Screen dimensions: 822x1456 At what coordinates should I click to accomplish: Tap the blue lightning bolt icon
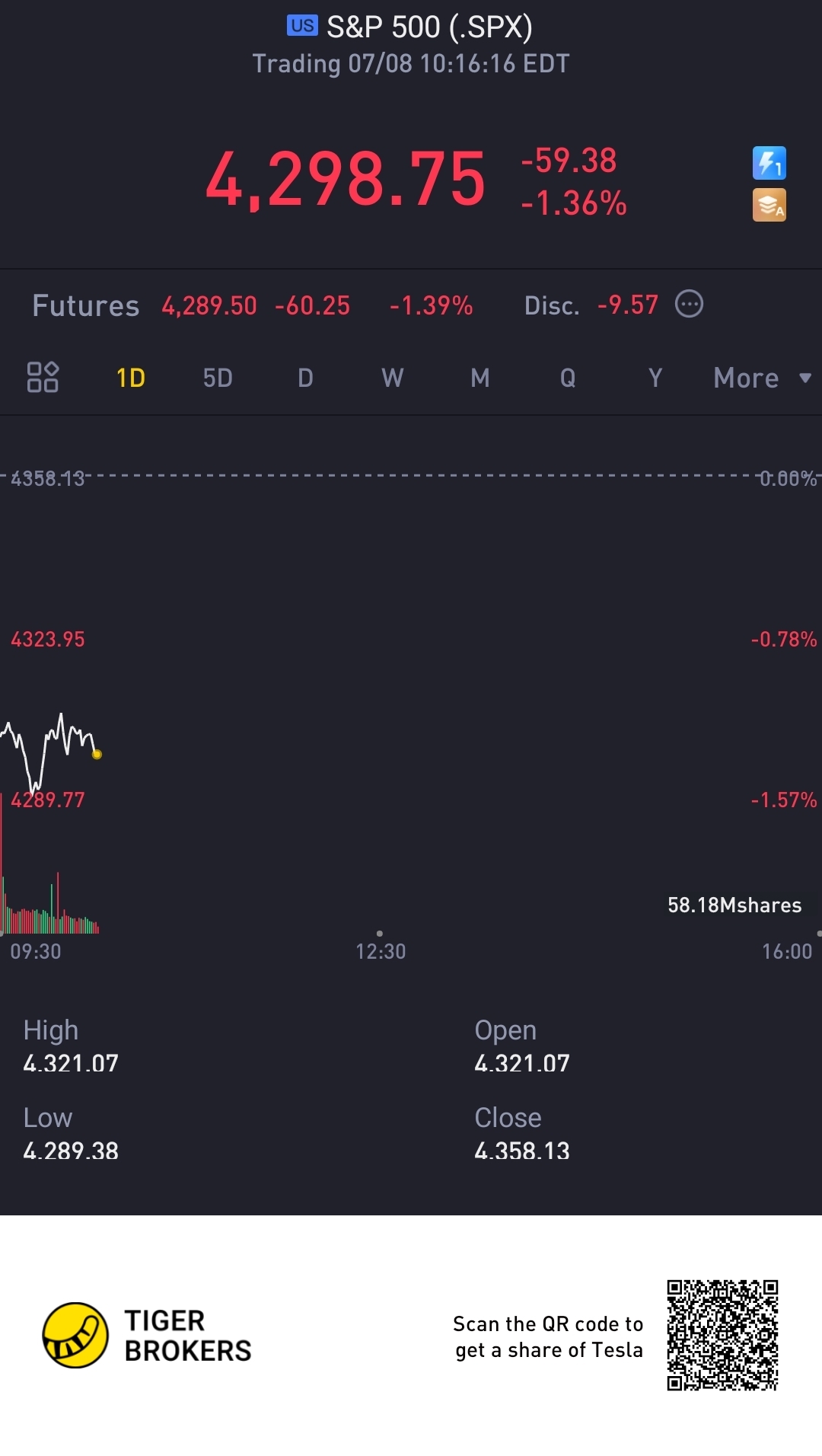pyautogui.click(x=769, y=163)
